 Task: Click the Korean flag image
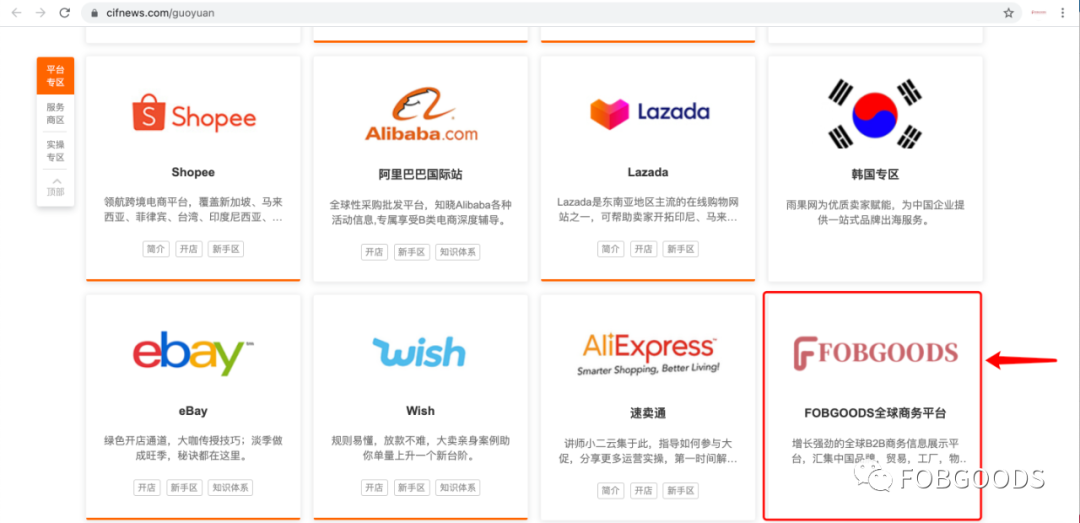[875, 114]
